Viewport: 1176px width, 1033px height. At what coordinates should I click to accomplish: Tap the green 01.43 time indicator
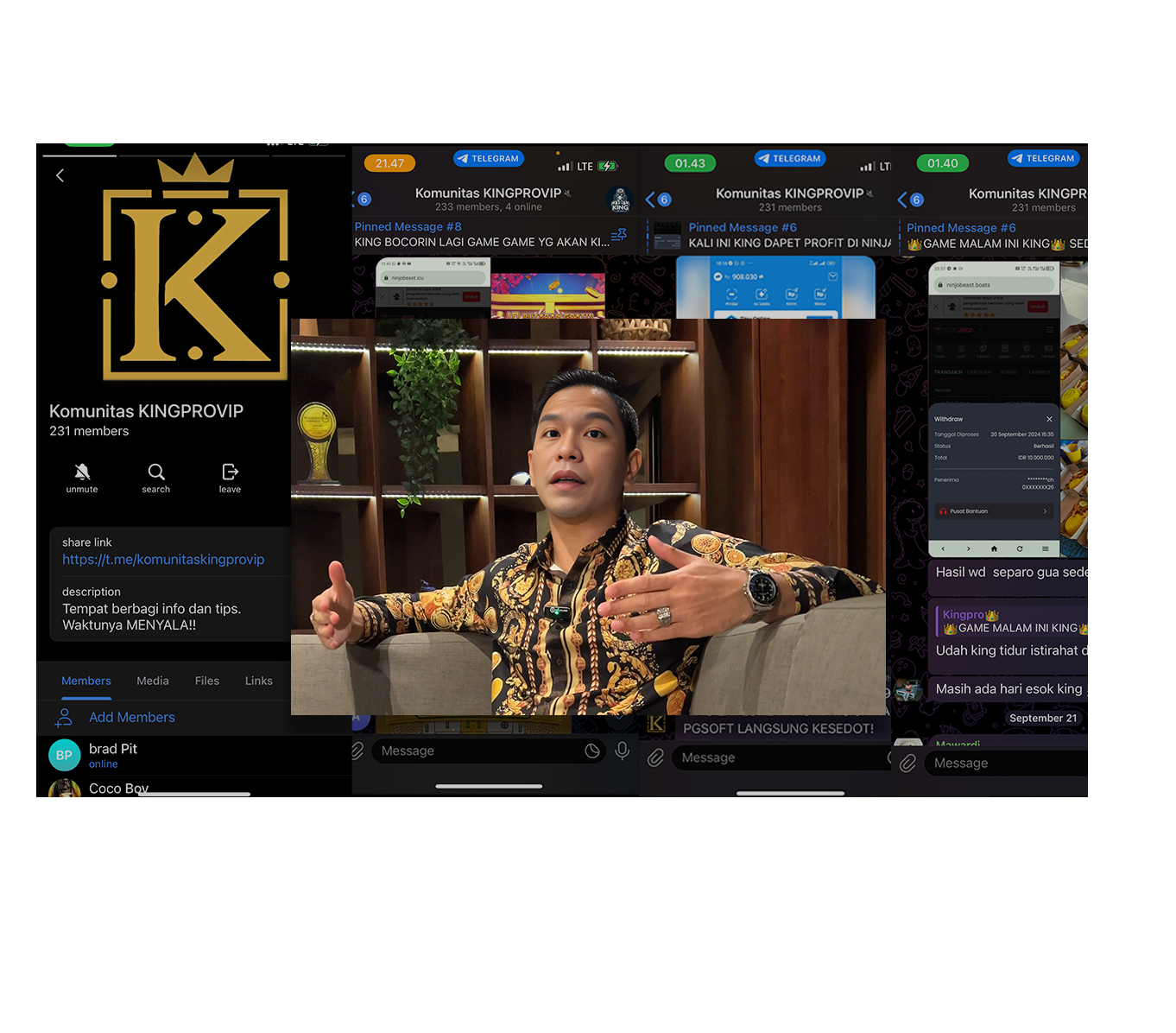pyautogui.click(x=690, y=163)
